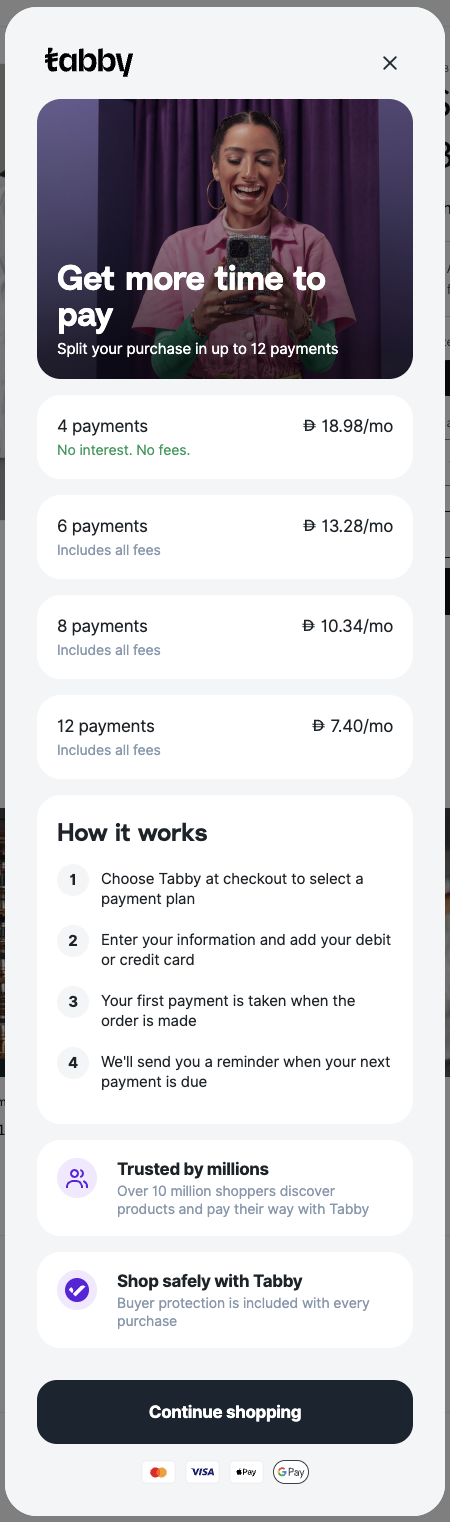This screenshot has width=450, height=1522.
Task: Click the Google Pay icon
Action: 291,1472
